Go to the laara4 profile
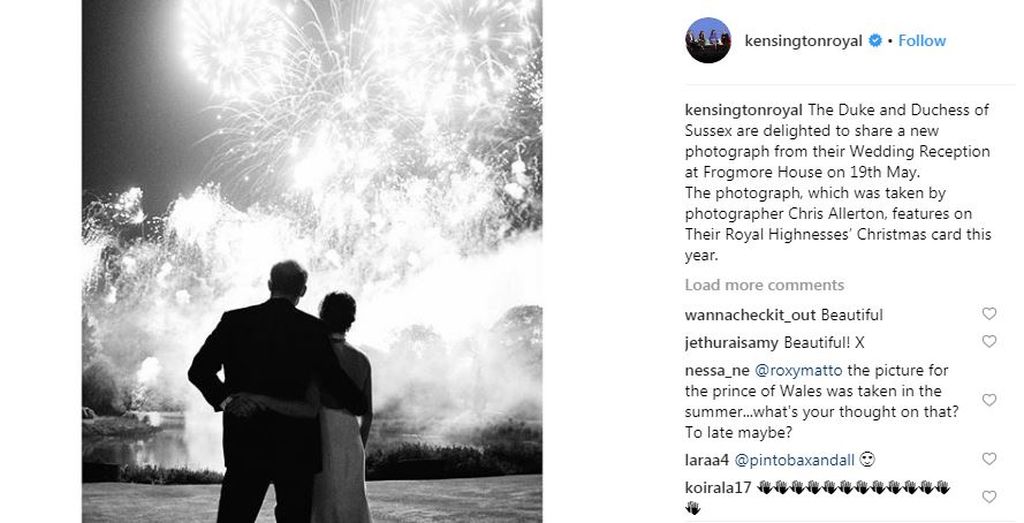This screenshot has width=1024, height=523. (x=707, y=460)
